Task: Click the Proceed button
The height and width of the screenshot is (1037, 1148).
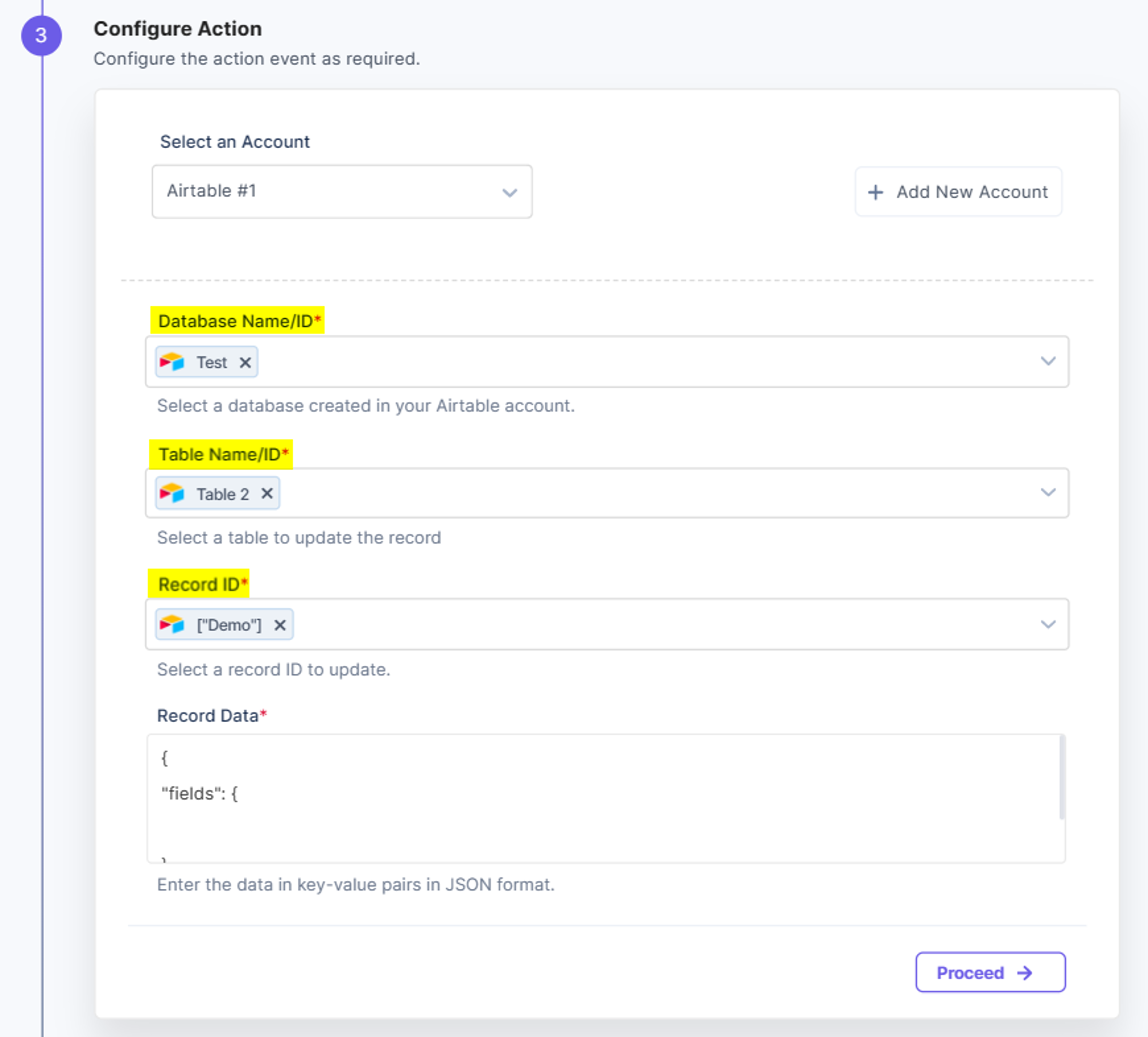Action: tap(990, 972)
